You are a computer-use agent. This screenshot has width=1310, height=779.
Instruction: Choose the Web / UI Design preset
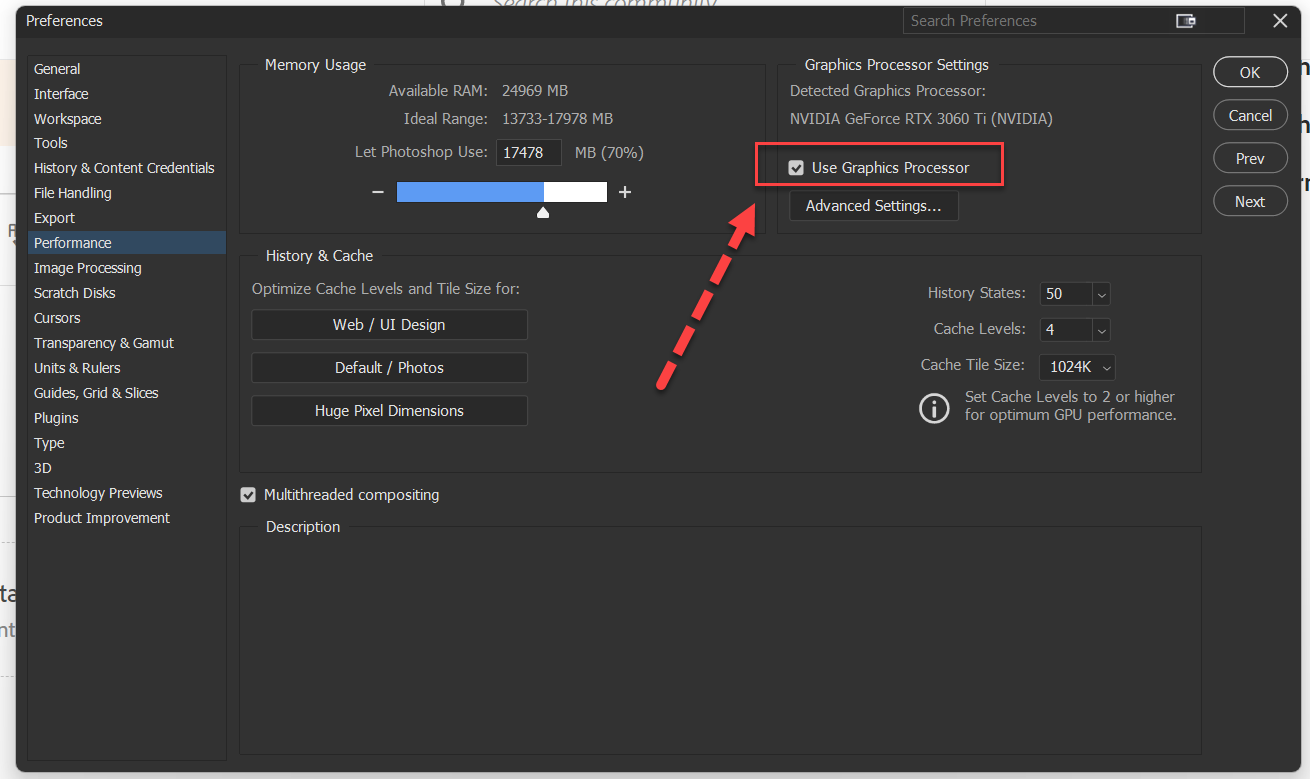389,325
